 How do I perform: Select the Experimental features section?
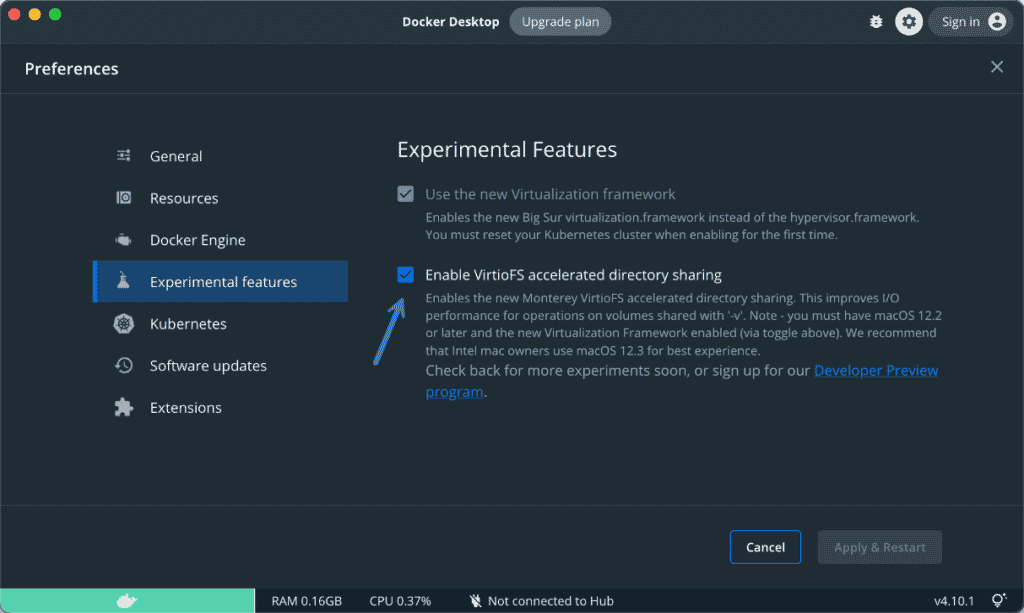click(221, 281)
